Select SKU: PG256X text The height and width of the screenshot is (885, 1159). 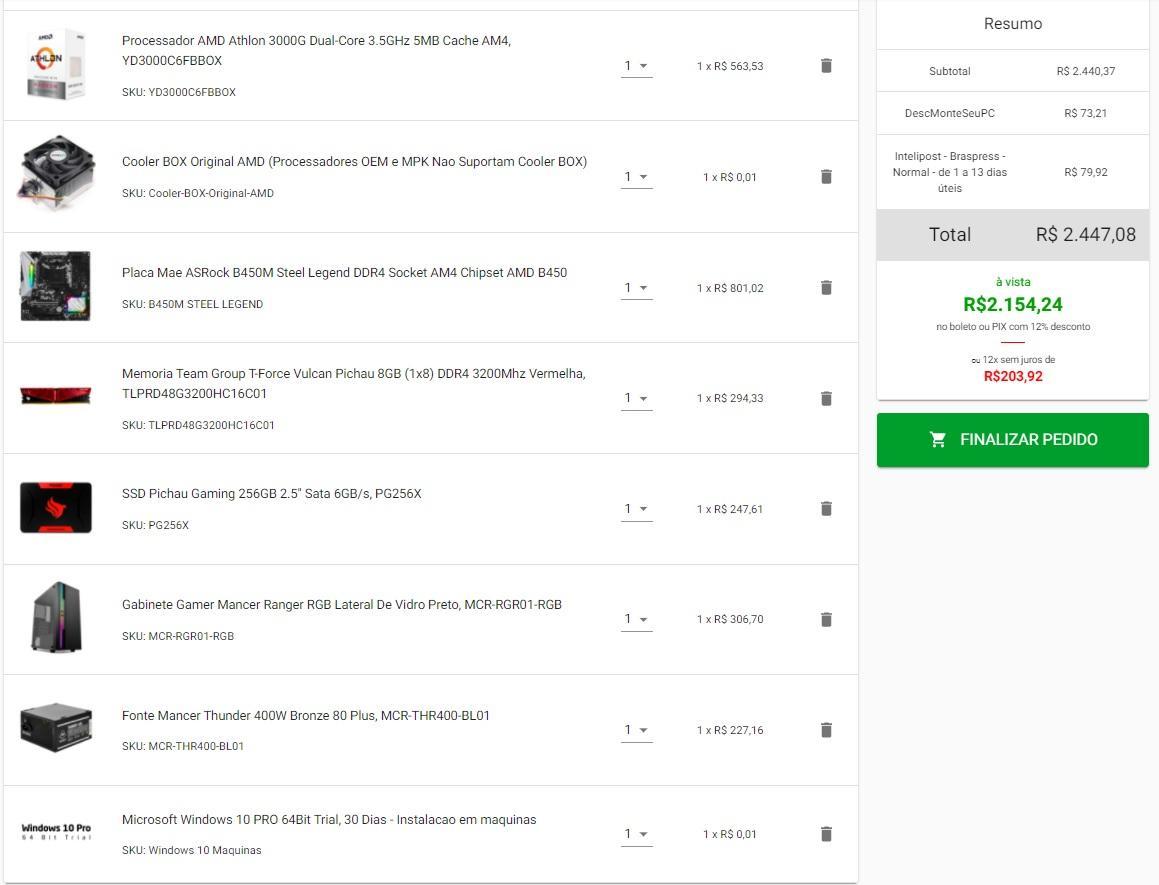pyautogui.click(x=155, y=525)
